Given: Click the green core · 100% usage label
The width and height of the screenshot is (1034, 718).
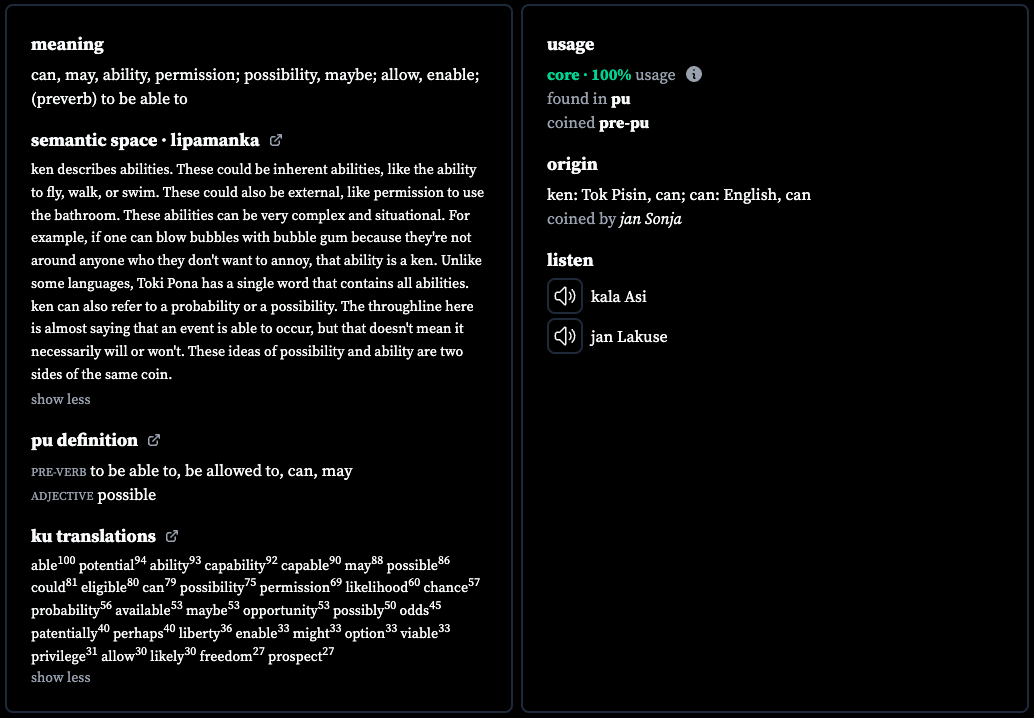Looking at the screenshot, I should coord(589,75).
